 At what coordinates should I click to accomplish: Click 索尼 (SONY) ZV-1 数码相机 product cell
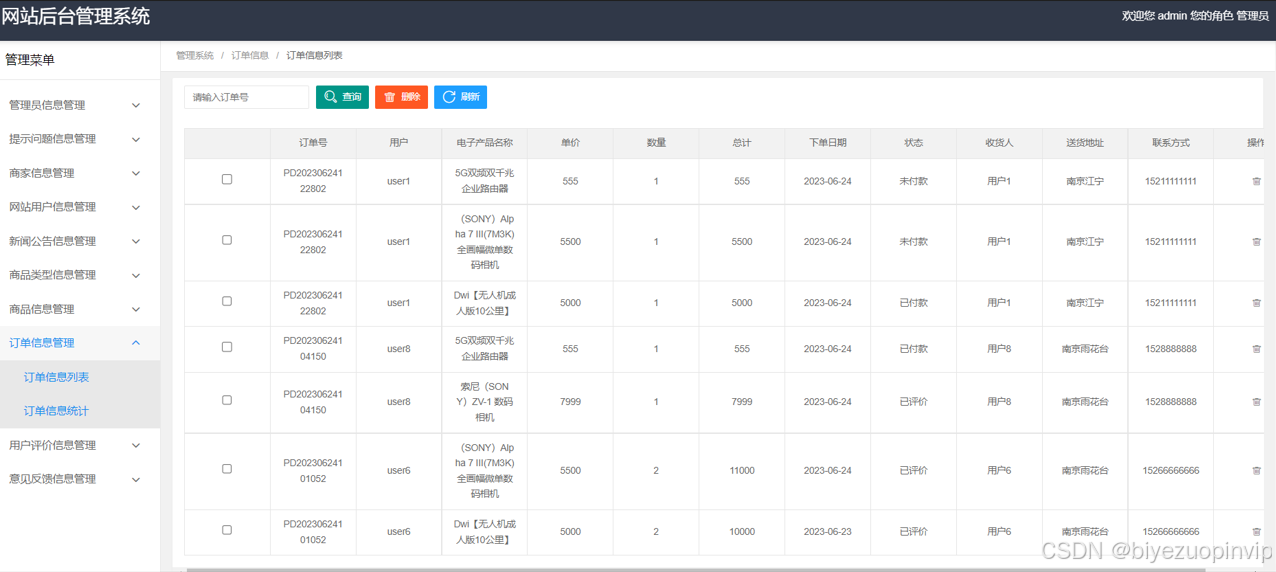484,402
